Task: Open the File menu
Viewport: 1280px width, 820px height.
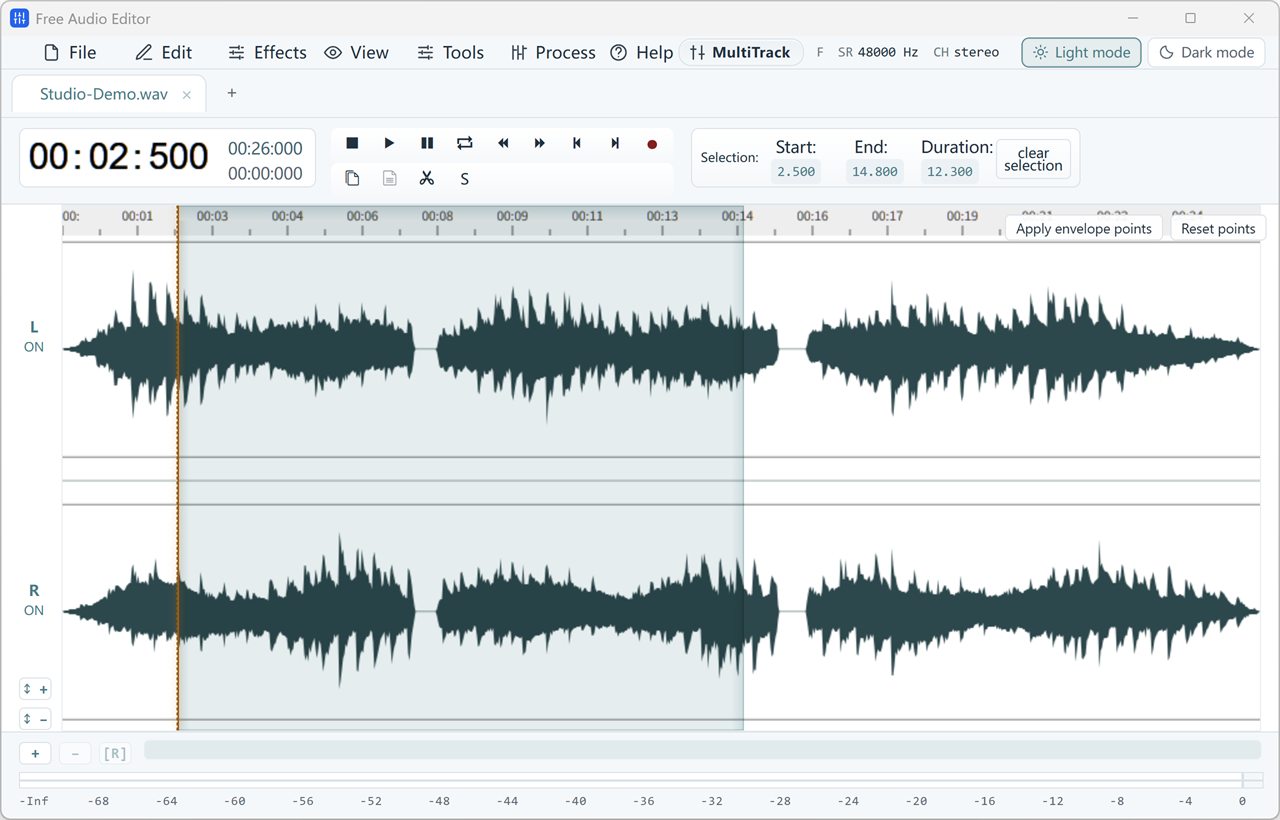Action: click(71, 53)
